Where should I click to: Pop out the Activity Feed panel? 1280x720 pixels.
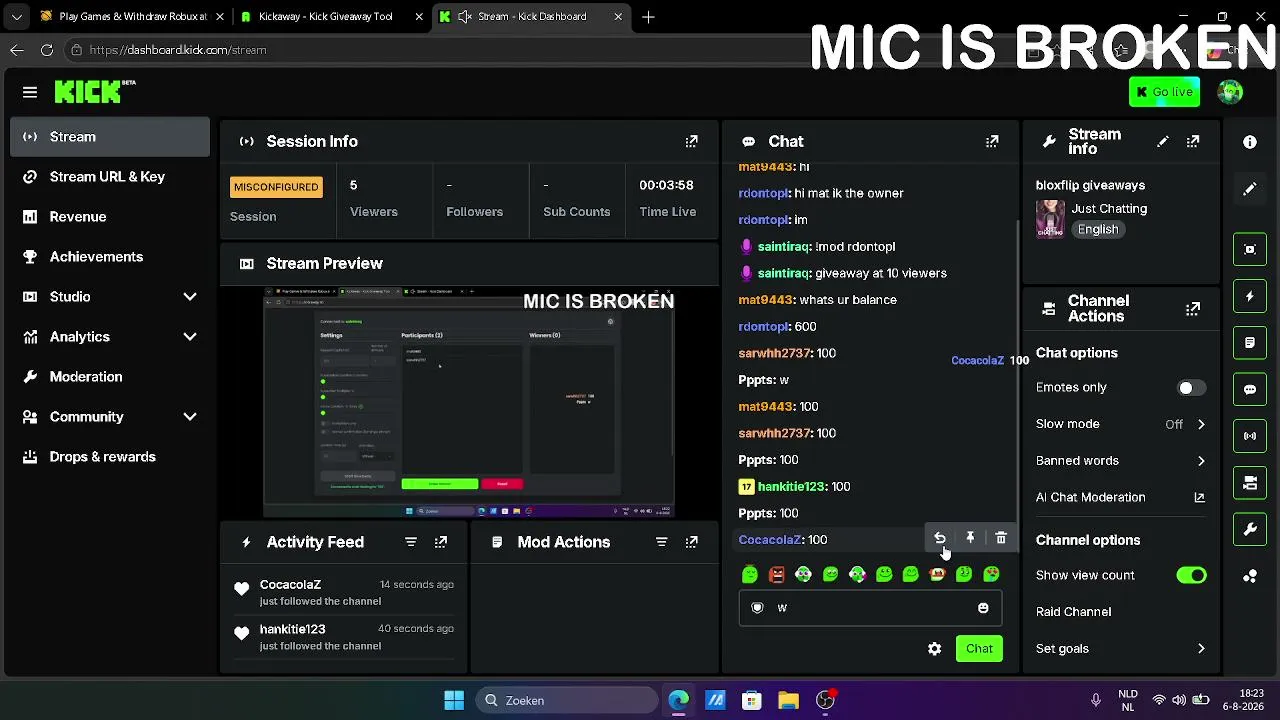click(441, 542)
